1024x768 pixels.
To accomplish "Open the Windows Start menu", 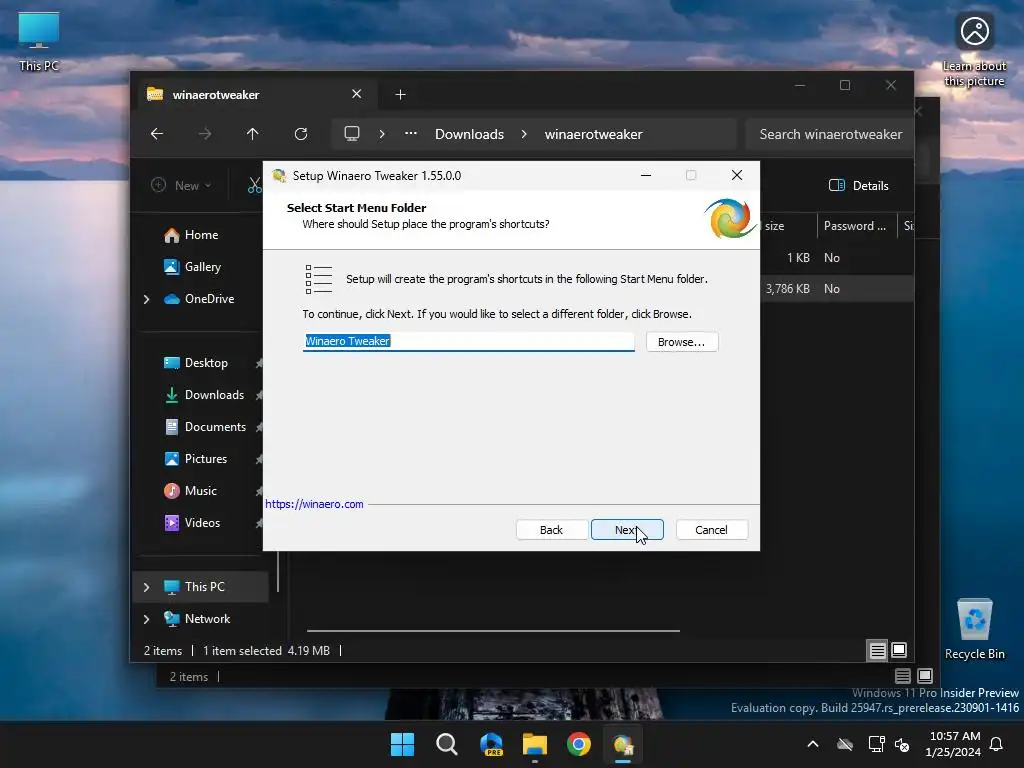I will click(x=402, y=744).
